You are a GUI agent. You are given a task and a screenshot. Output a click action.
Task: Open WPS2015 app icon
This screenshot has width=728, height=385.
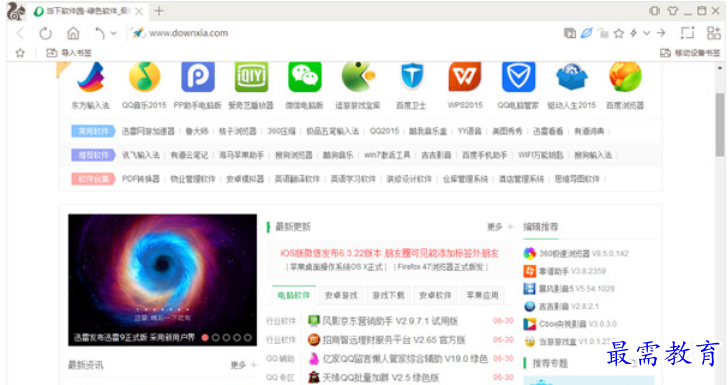pyautogui.click(x=465, y=77)
